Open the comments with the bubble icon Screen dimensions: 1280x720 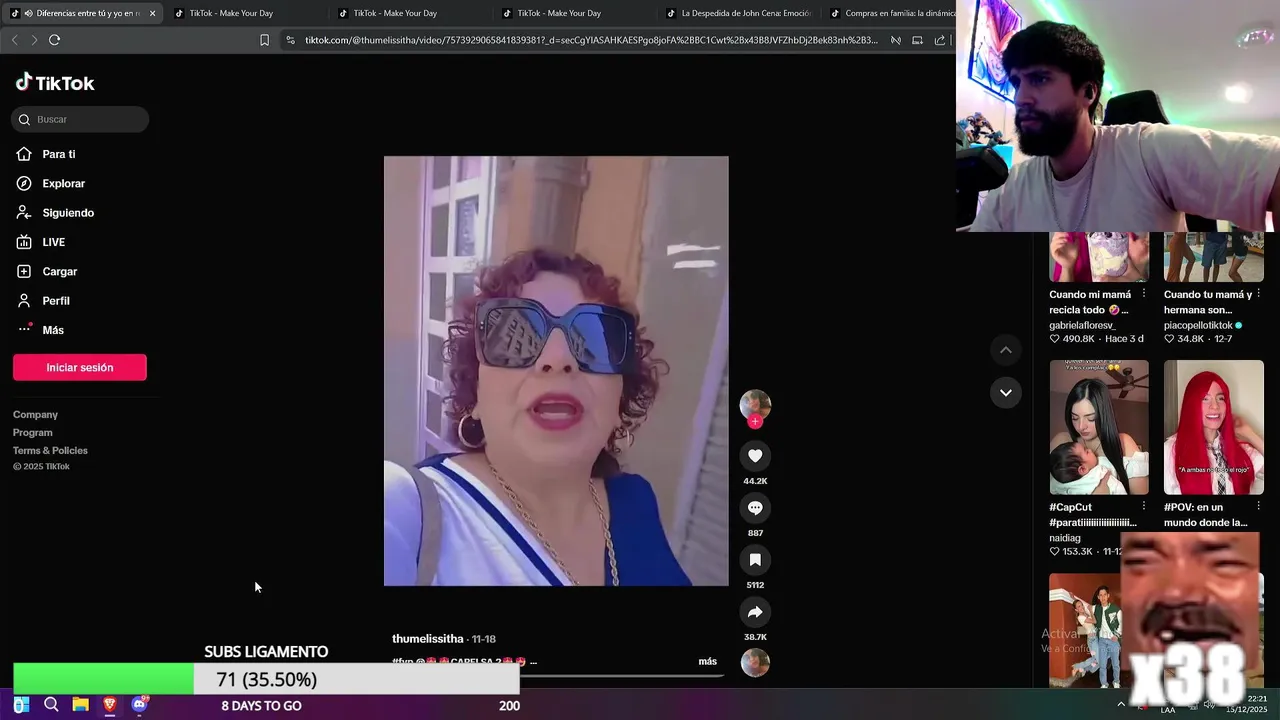pyautogui.click(x=755, y=508)
